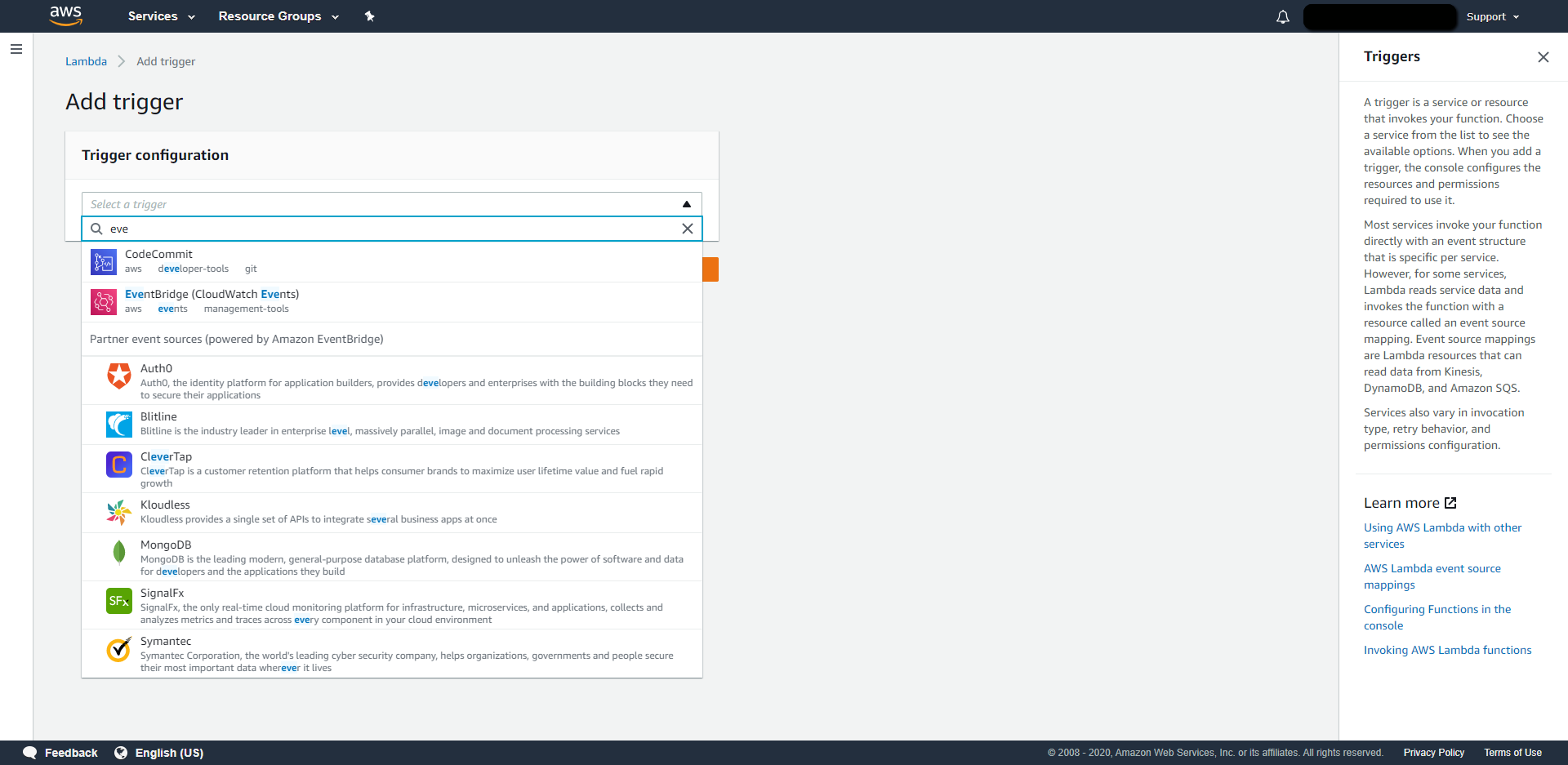Clear the trigger search text

point(688,229)
